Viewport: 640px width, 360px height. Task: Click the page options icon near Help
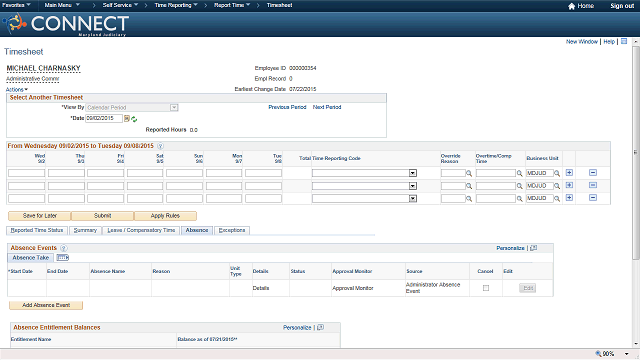tap(624, 41)
